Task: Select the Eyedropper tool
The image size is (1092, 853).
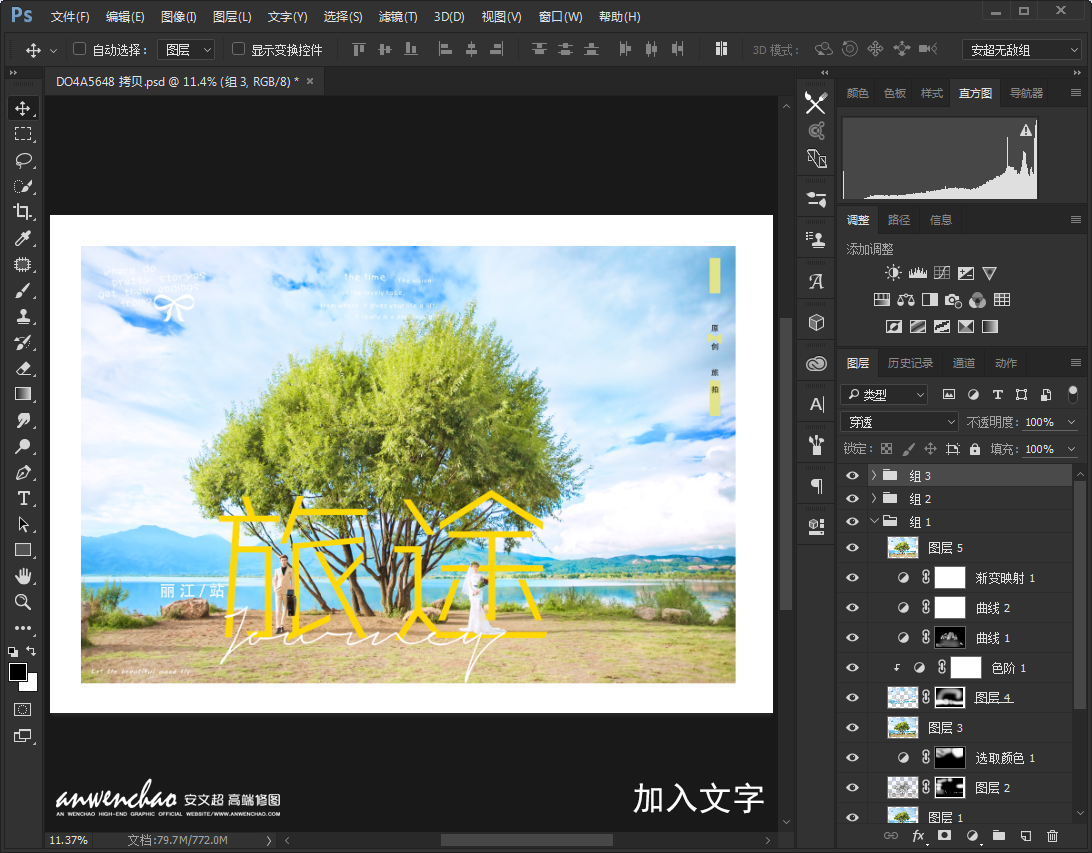Action: point(23,239)
